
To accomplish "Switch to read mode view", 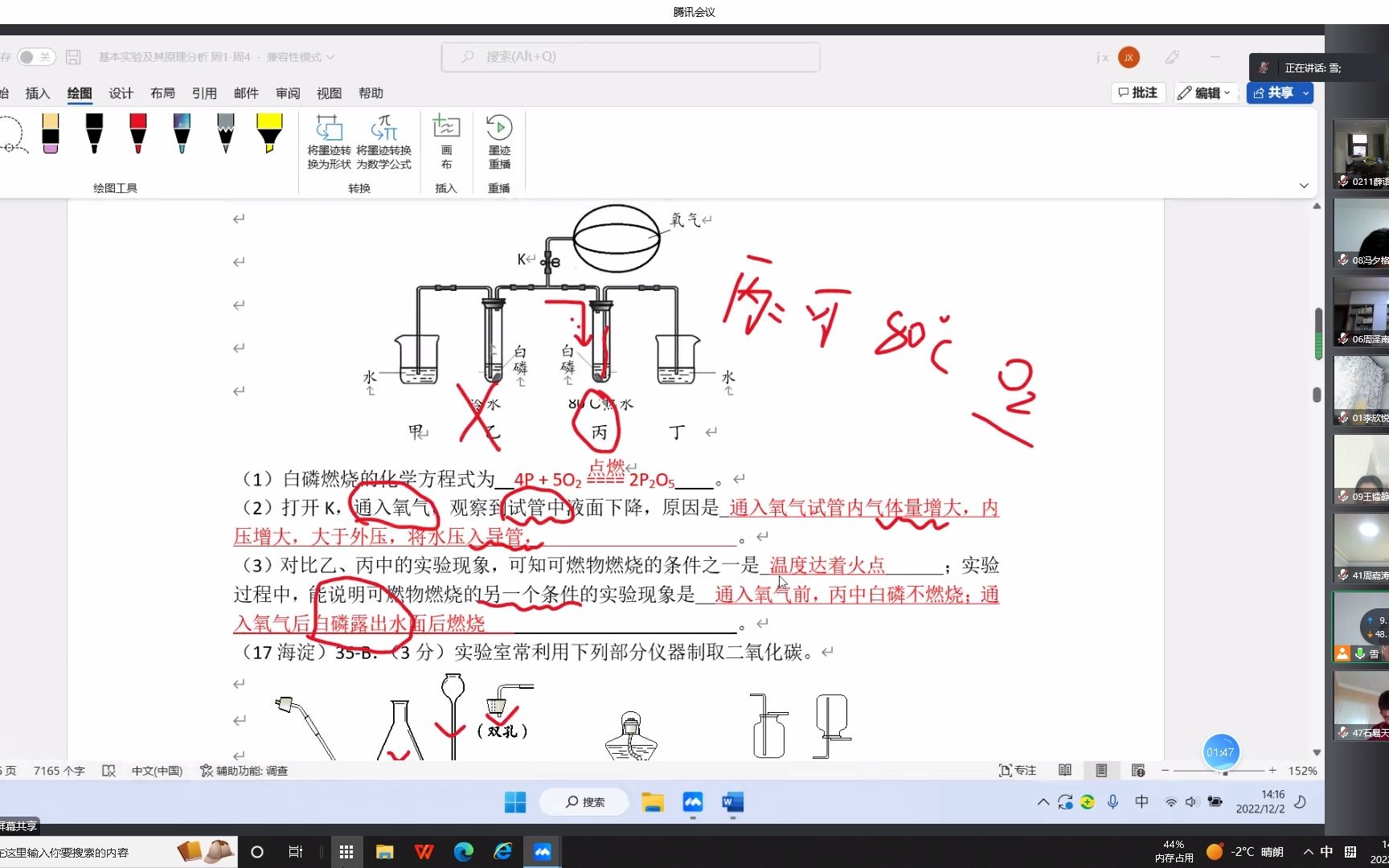I will (x=1065, y=771).
